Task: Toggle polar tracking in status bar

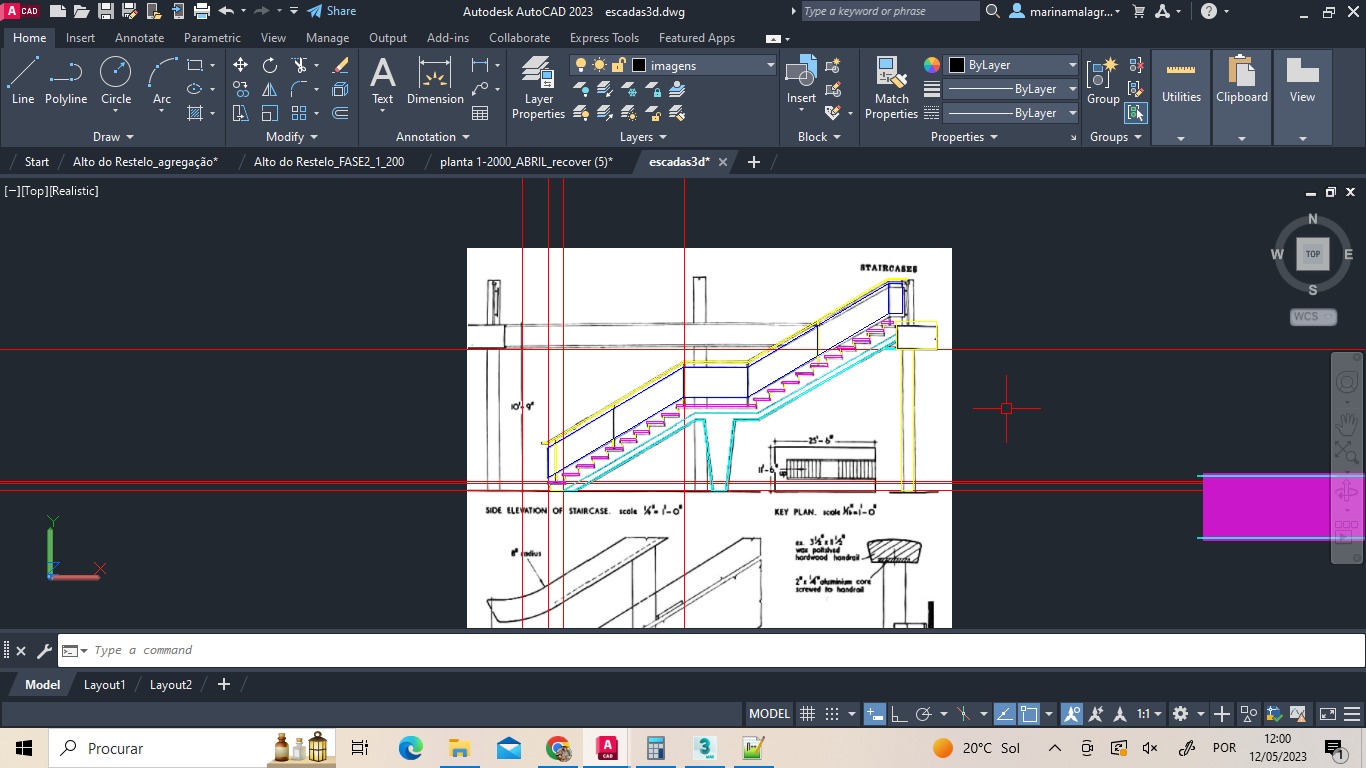Action: (924, 714)
